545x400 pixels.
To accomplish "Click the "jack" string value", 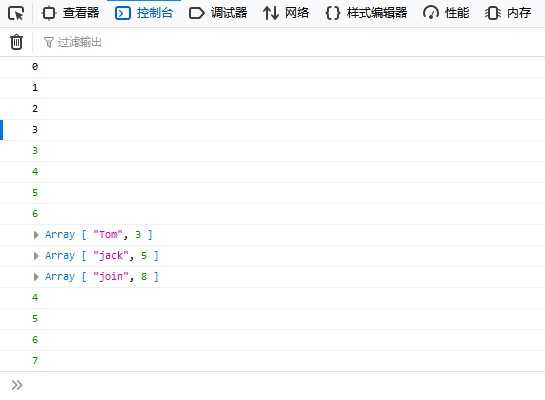I will click(x=112, y=256).
